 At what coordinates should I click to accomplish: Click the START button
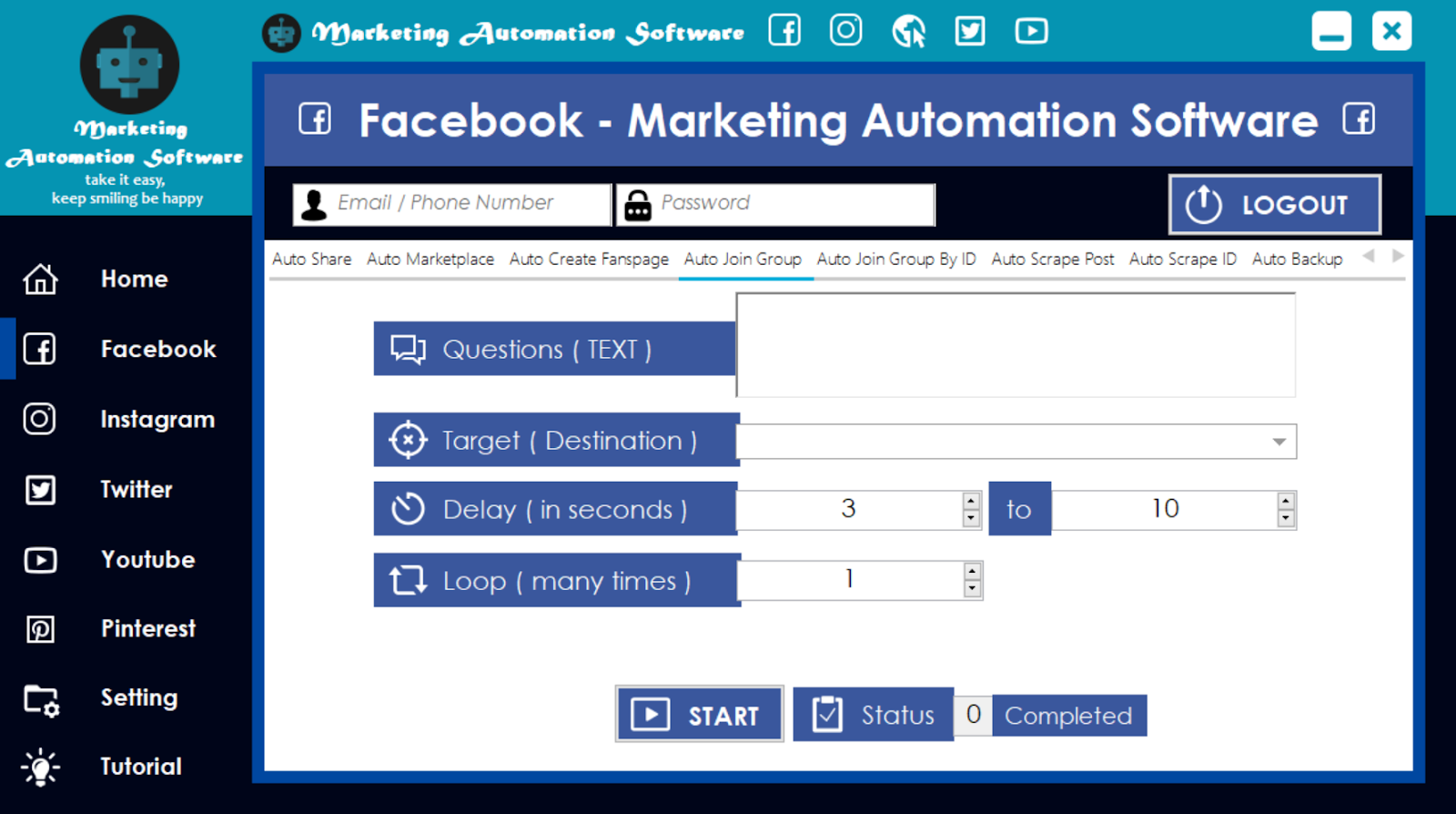click(x=699, y=714)
